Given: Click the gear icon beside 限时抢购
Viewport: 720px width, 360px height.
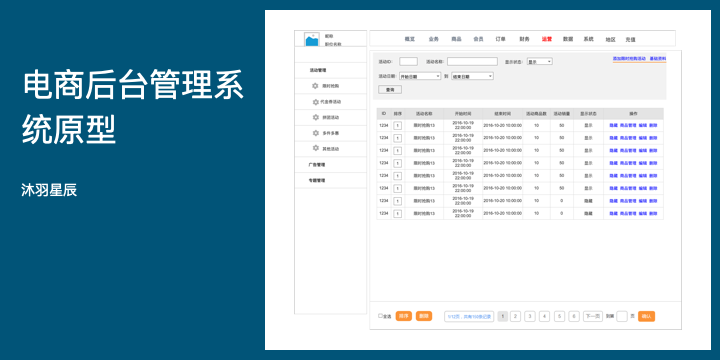Looking at the screenshot, I should (315, 86).
